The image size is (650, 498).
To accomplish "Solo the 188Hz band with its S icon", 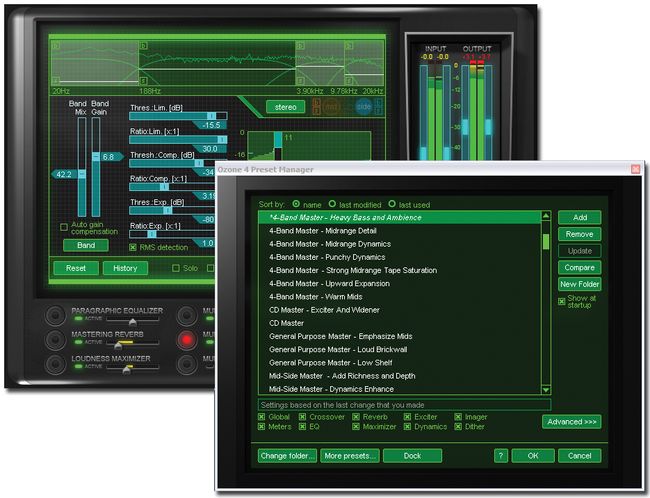I will pos(143,80).
